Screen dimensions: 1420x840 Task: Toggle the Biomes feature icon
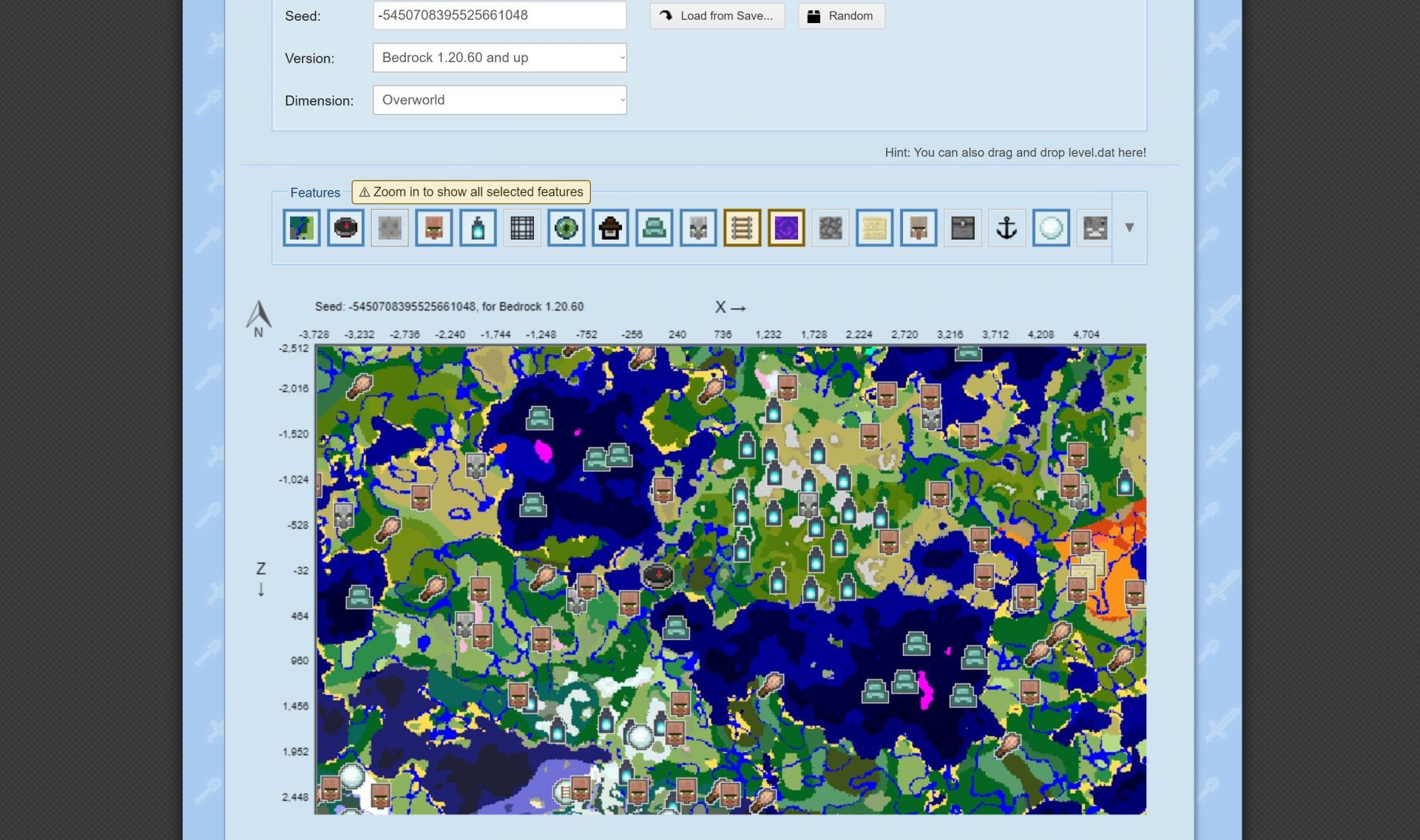(302, 228)
